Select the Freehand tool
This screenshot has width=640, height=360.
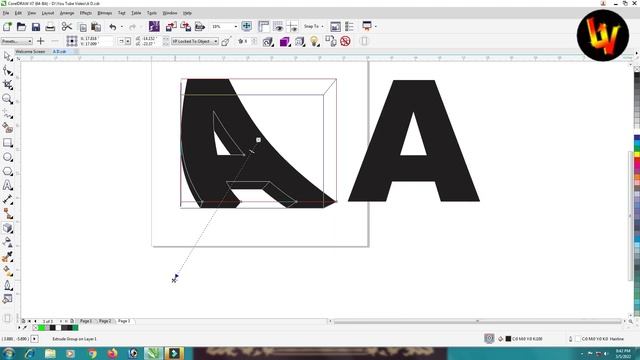[x=7, y=114]
